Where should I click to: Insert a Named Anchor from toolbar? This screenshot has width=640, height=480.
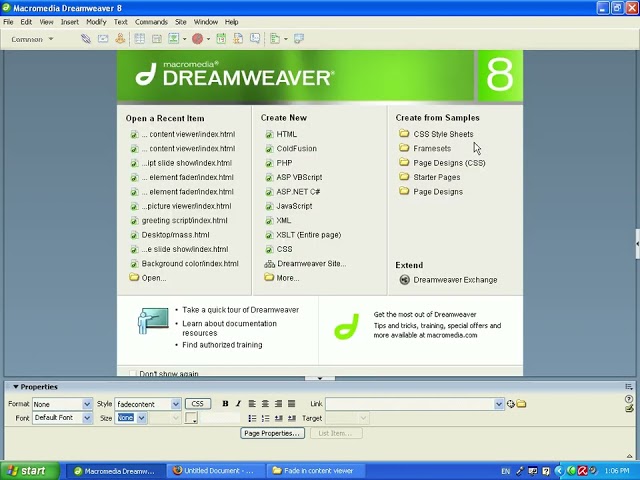tap(120, 39)
